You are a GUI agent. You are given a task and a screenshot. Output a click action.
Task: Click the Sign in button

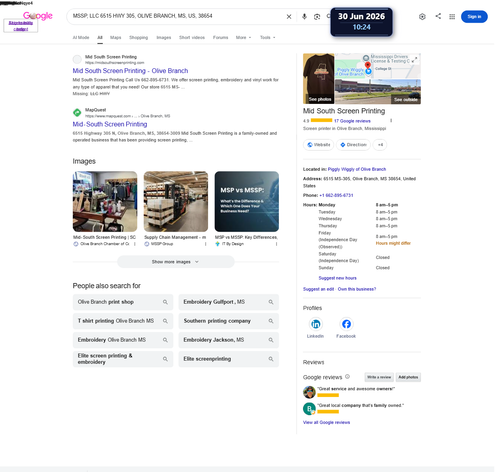pos(474,17)
